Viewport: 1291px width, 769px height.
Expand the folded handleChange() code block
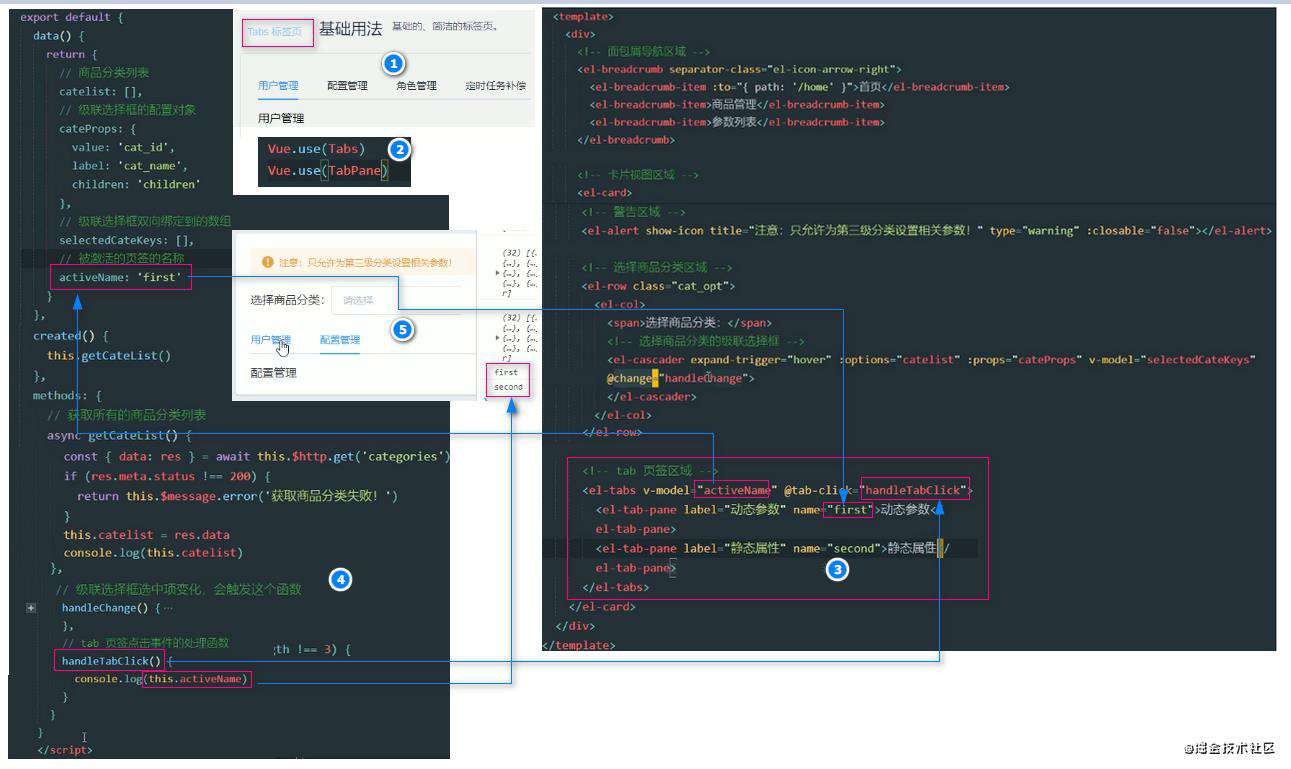tap(31, 608)
